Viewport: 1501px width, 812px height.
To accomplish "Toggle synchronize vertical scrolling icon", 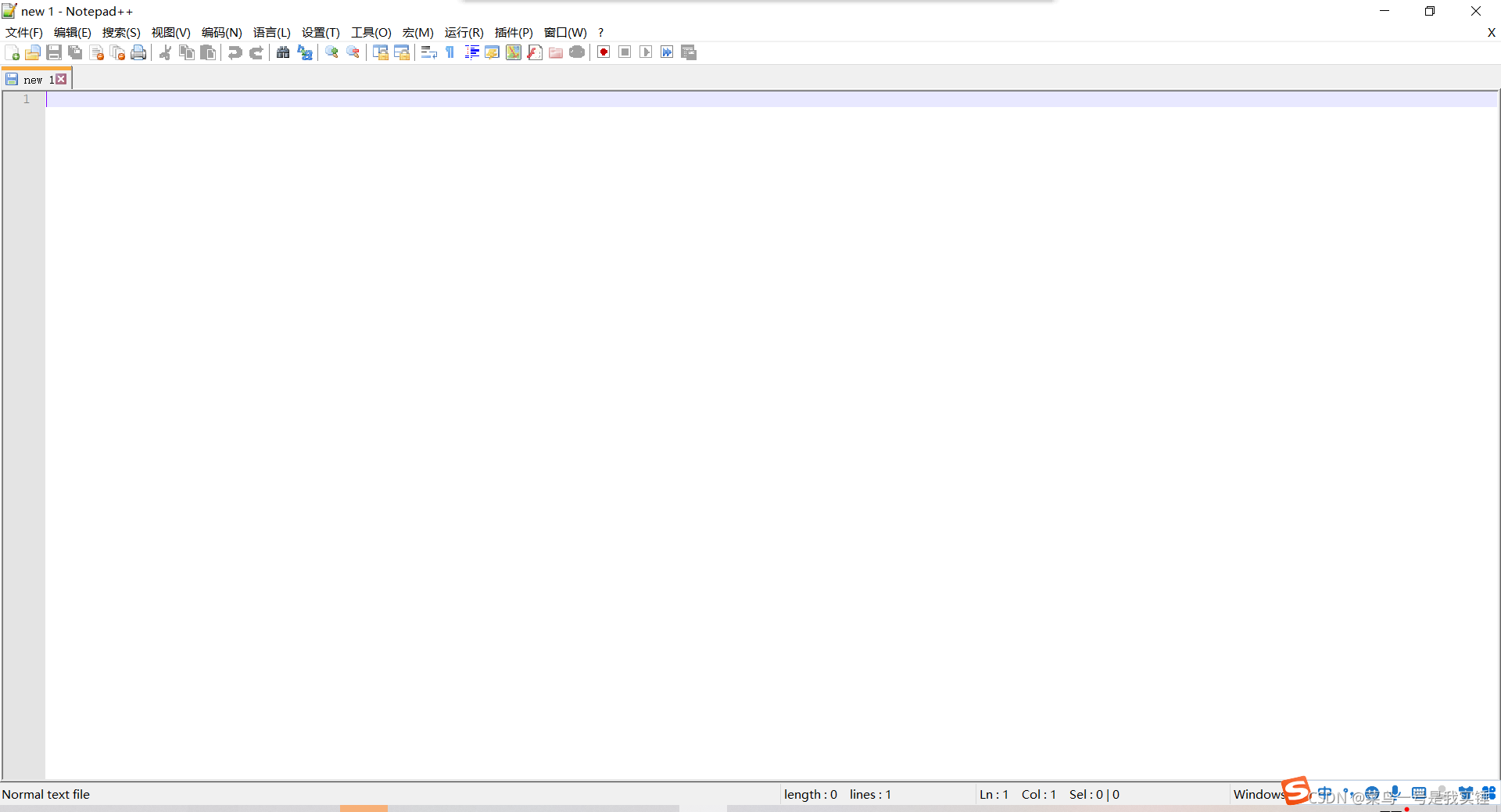I will tap(381, 52).
